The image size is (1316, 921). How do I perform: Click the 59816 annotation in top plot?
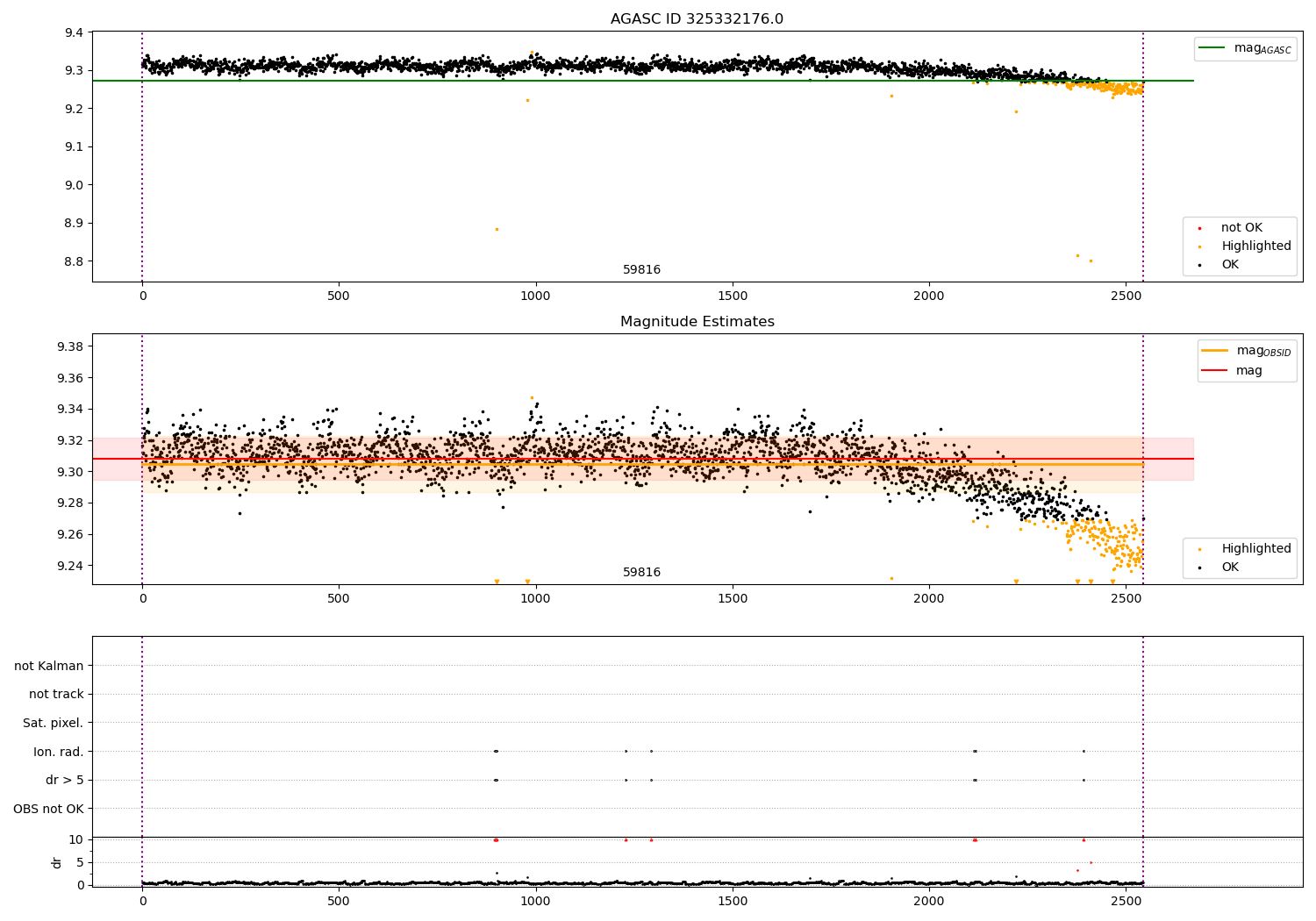pos(642,270)
